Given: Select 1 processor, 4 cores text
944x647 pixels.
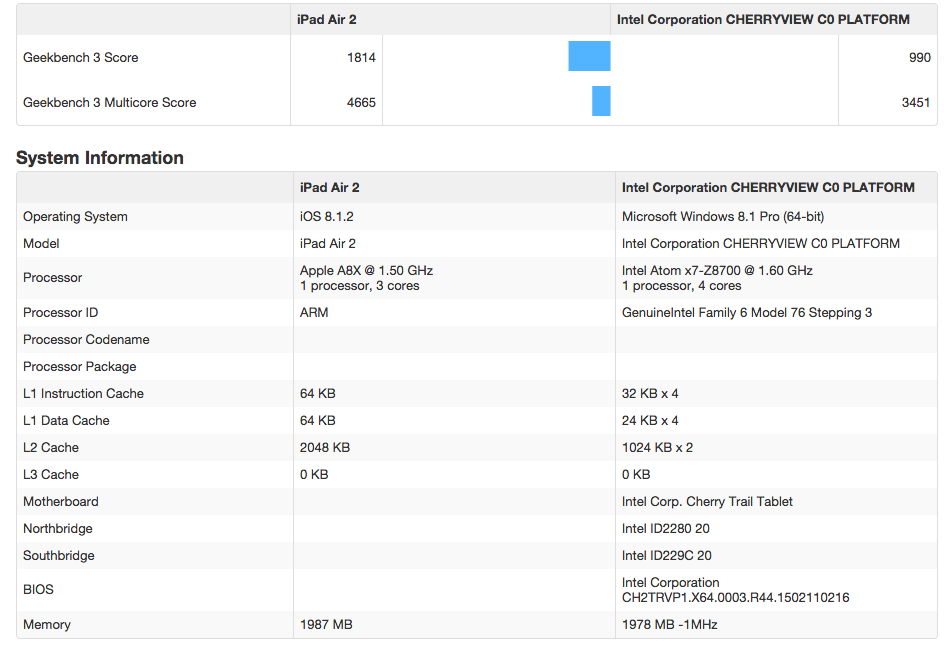Looking at the screenshot, I should pos(682,286).
